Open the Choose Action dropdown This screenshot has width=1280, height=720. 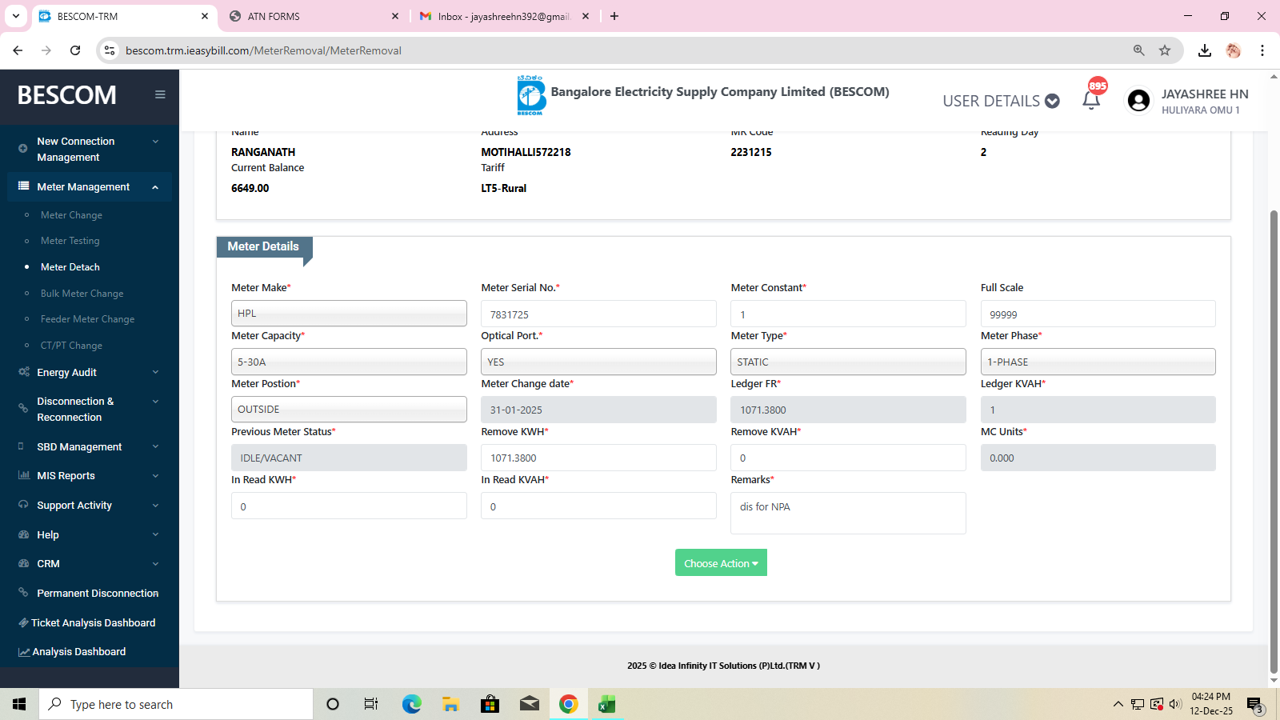pos(720,563)
